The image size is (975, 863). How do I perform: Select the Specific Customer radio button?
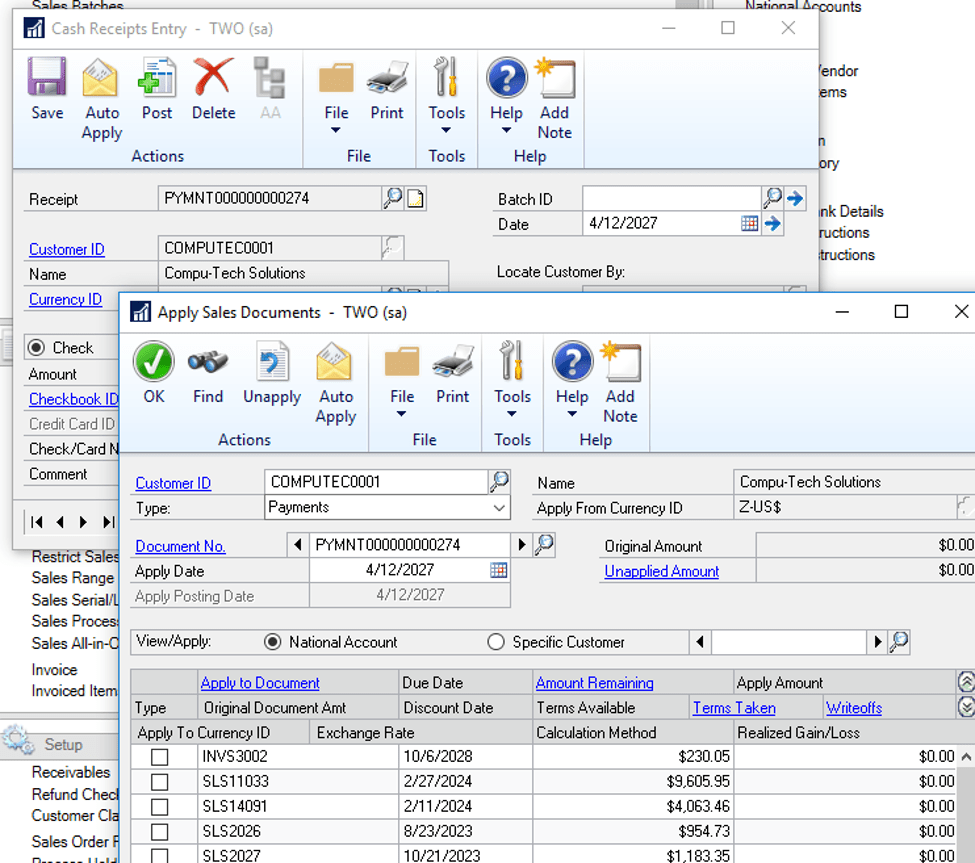[496, 642]
